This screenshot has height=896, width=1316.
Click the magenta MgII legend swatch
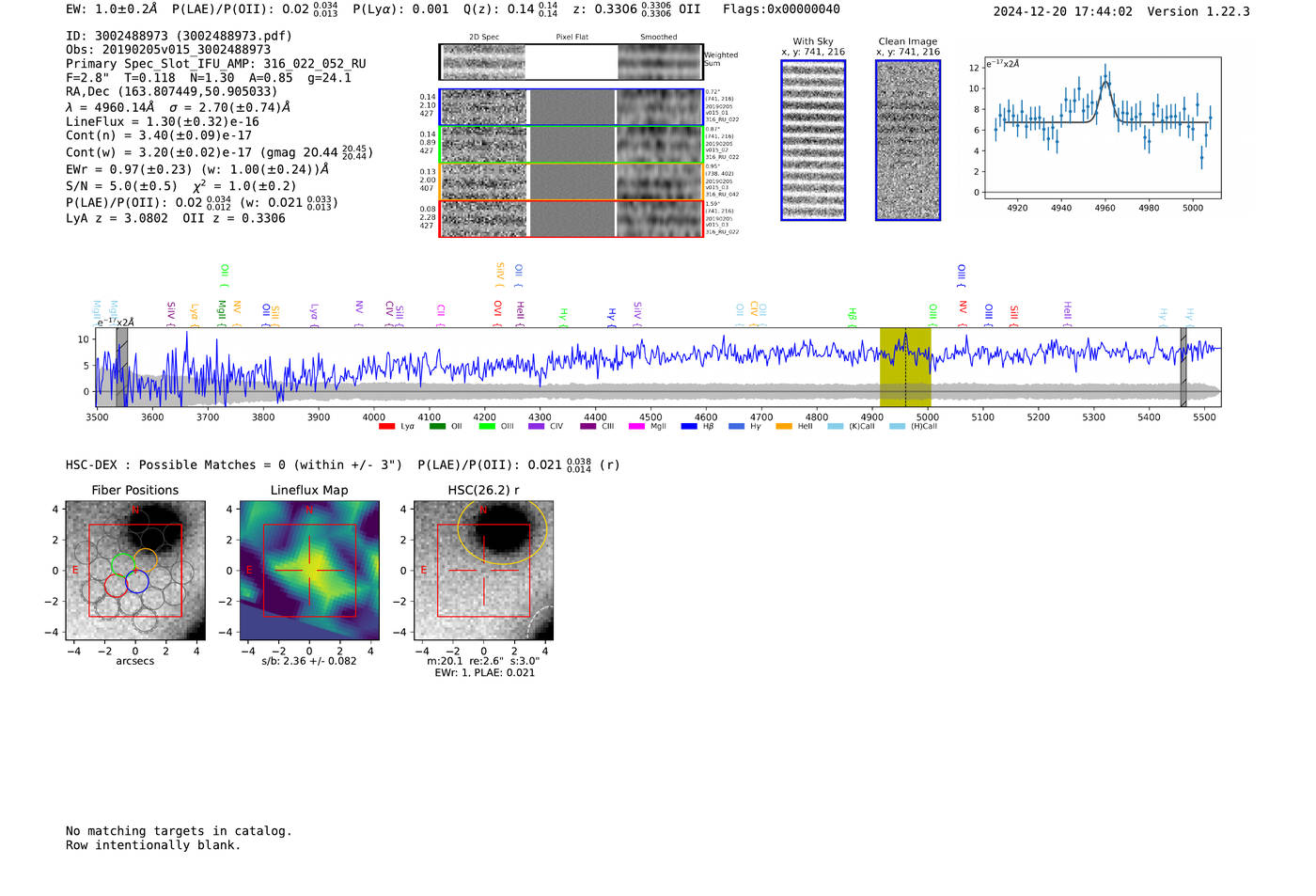[636, 427]
